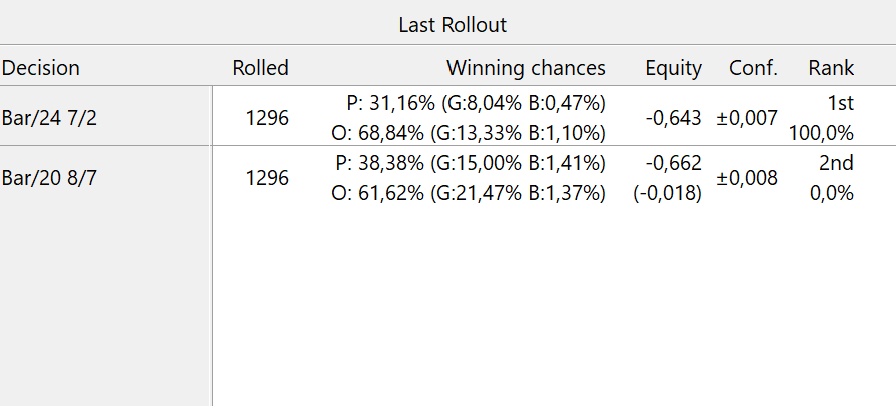The width and height of the screenshot is (896, 406).
Task: Click the O: 68,84% winning chances line
Action: click(x=468, y=132)
